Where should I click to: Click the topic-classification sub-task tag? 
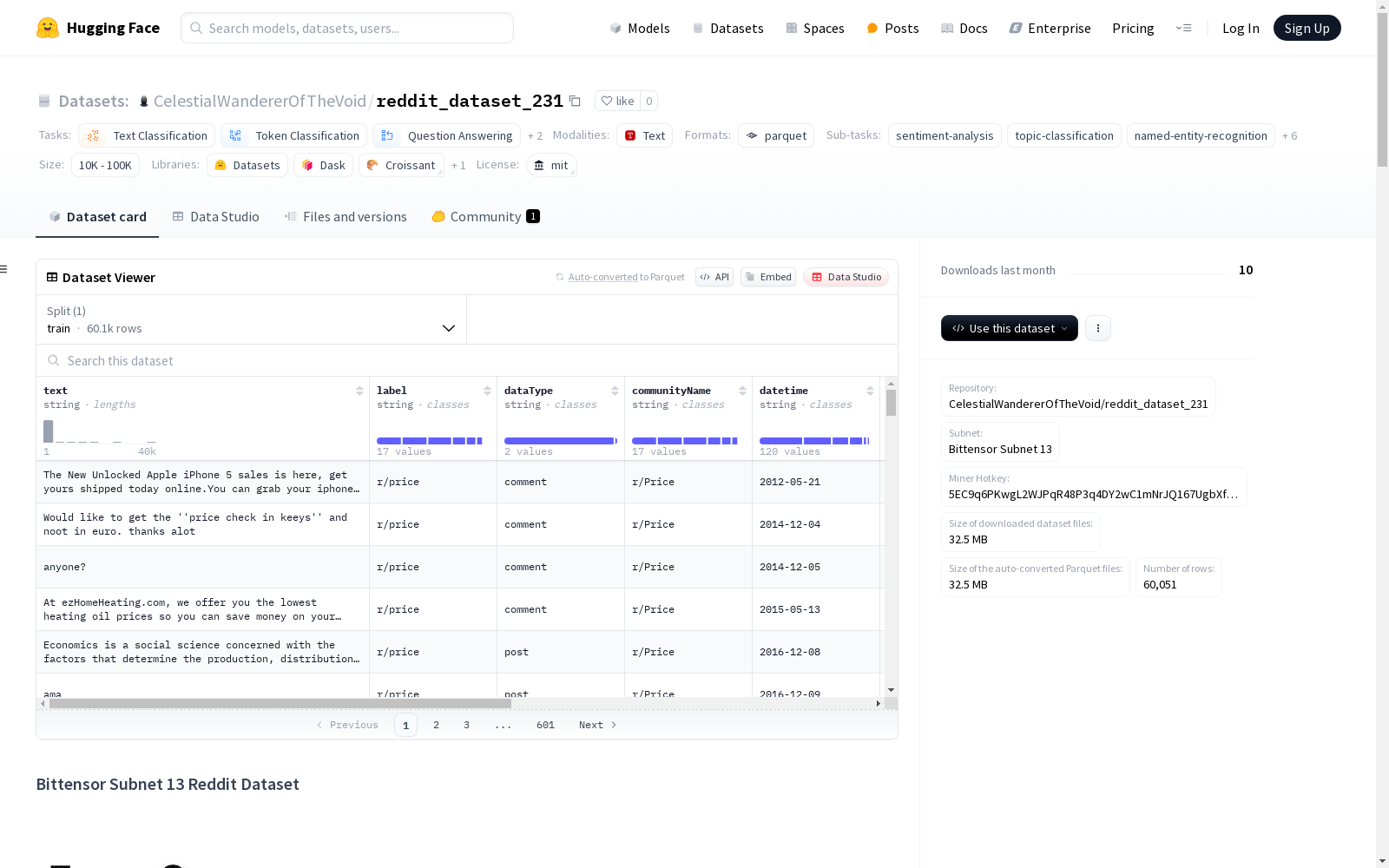click(x=1063, y=135)
